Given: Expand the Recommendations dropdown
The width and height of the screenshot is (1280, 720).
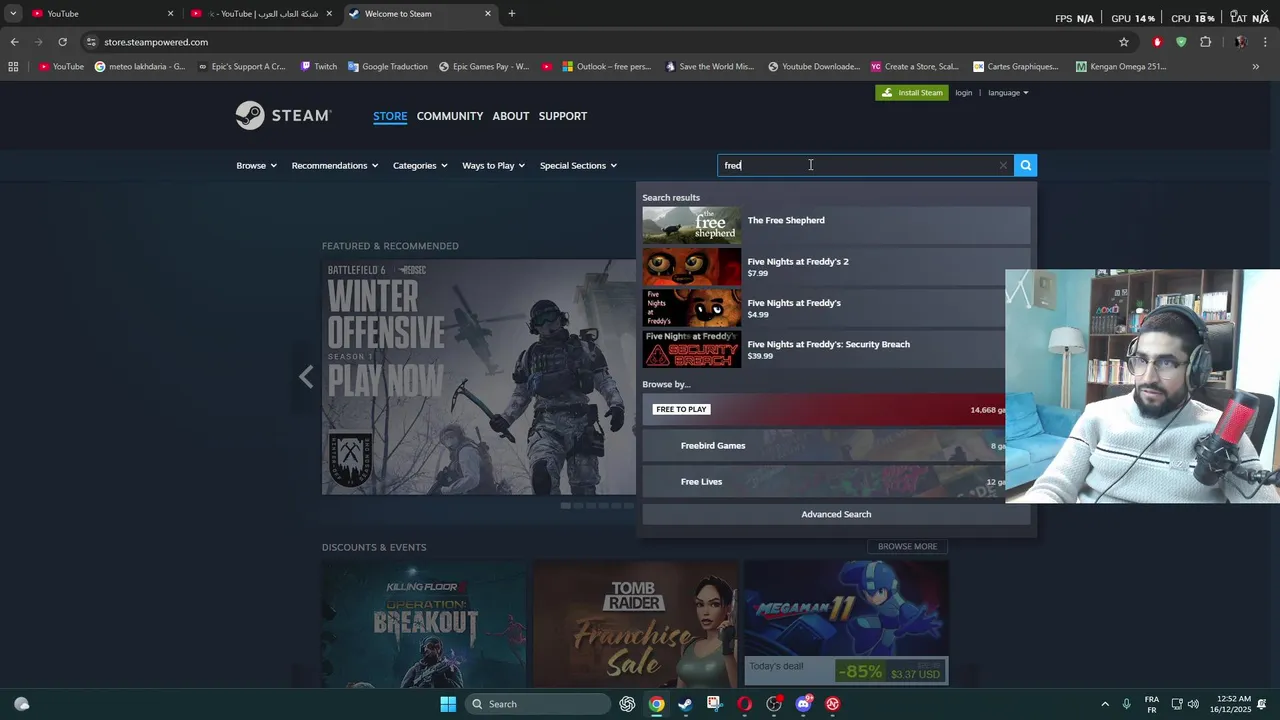Looking at the screenshot, I should pos(335,165).
